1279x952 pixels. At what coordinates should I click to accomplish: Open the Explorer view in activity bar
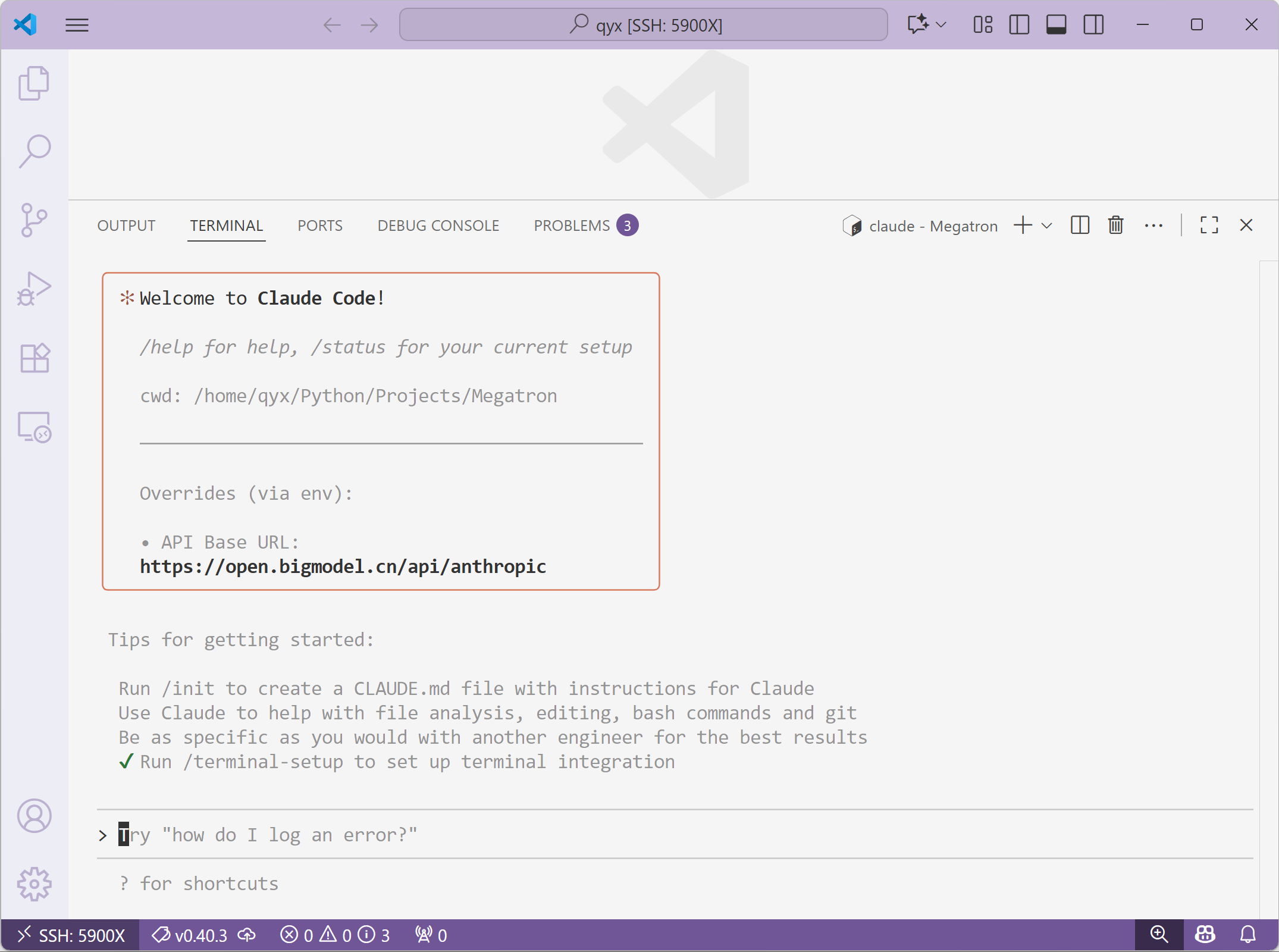(x=34, y=83)
